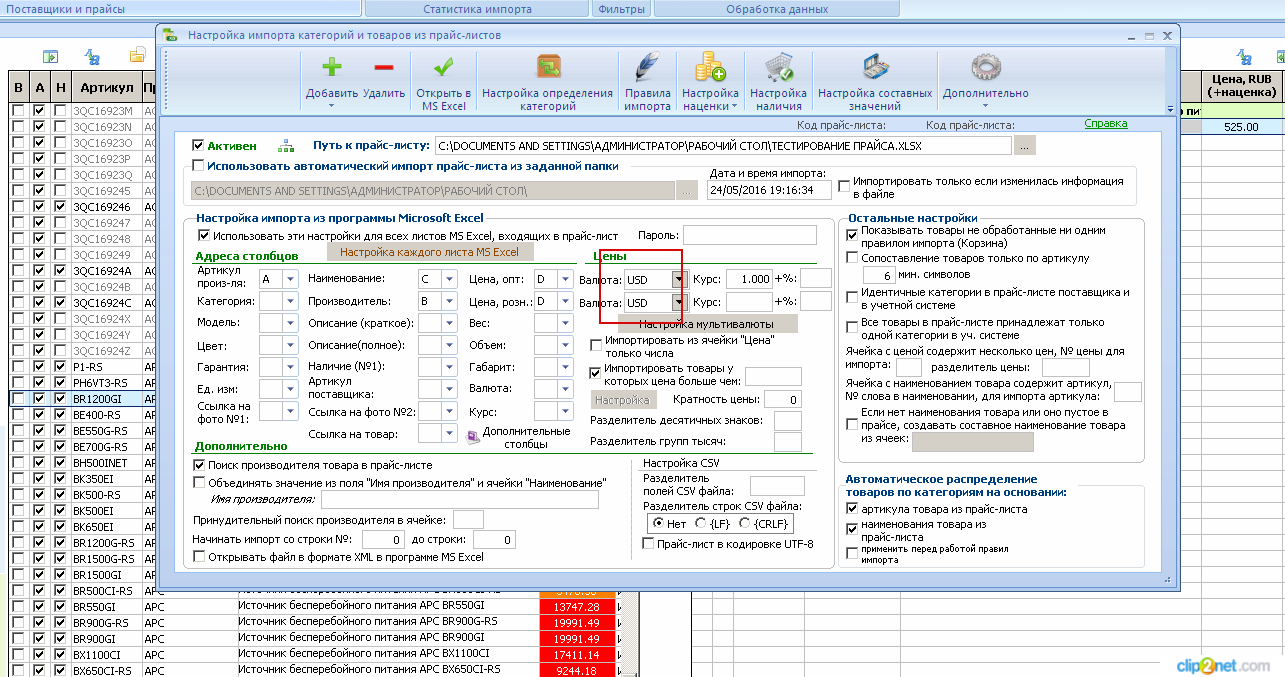The height and width of the screenshot is (677, 1285).
Task: Click the Дата и время импорта field
Action: [768, 189]
